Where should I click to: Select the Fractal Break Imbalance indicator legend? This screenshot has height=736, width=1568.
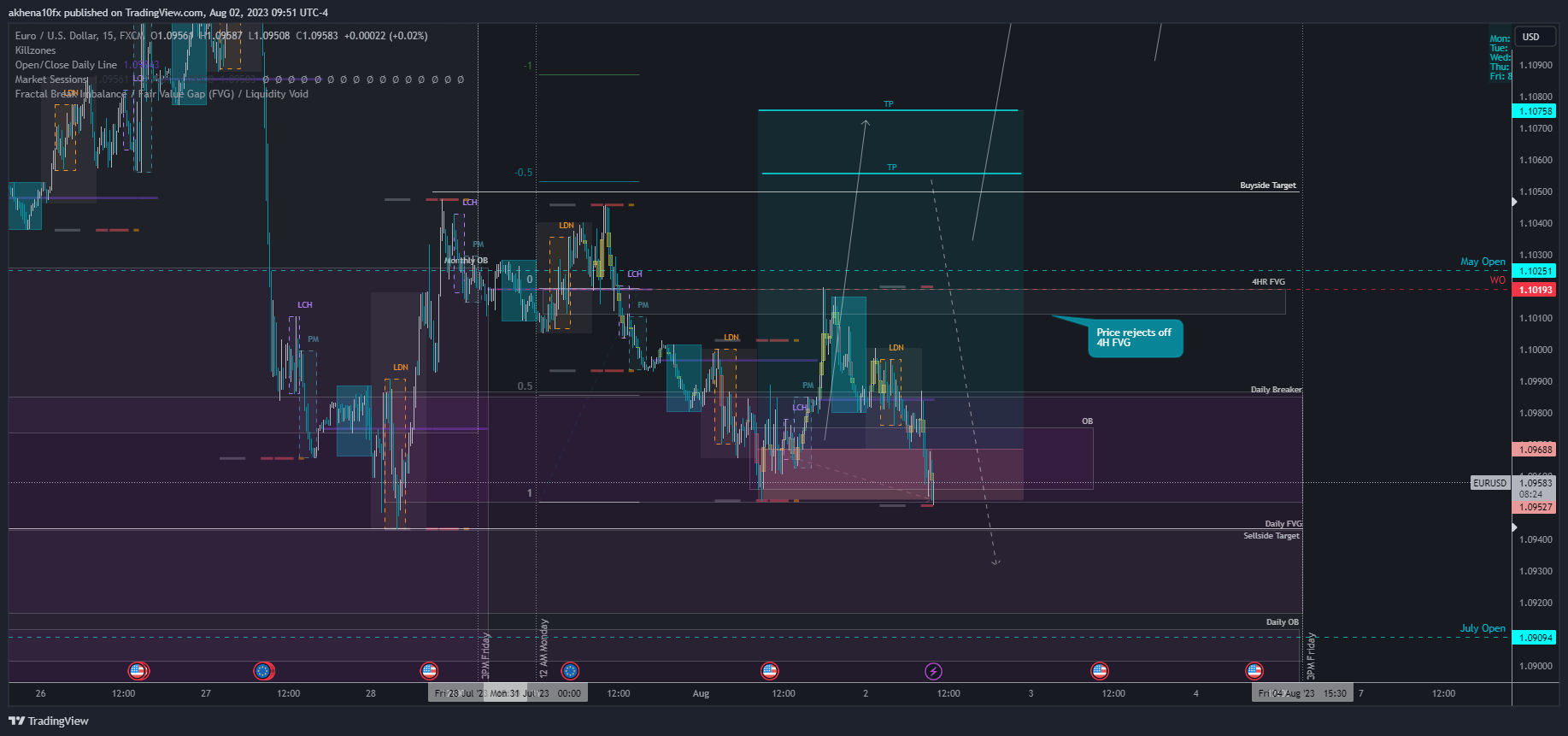(x=161, y=94)
